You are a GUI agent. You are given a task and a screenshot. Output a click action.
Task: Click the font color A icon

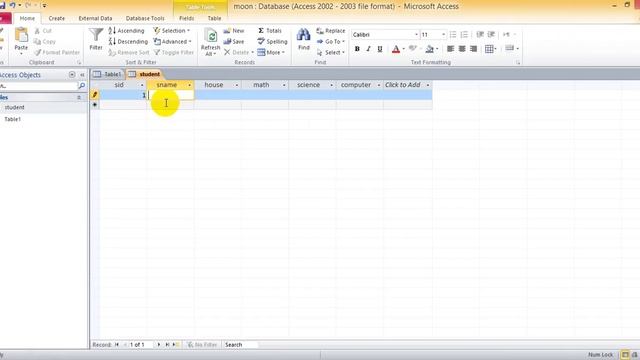pos(396,49)
